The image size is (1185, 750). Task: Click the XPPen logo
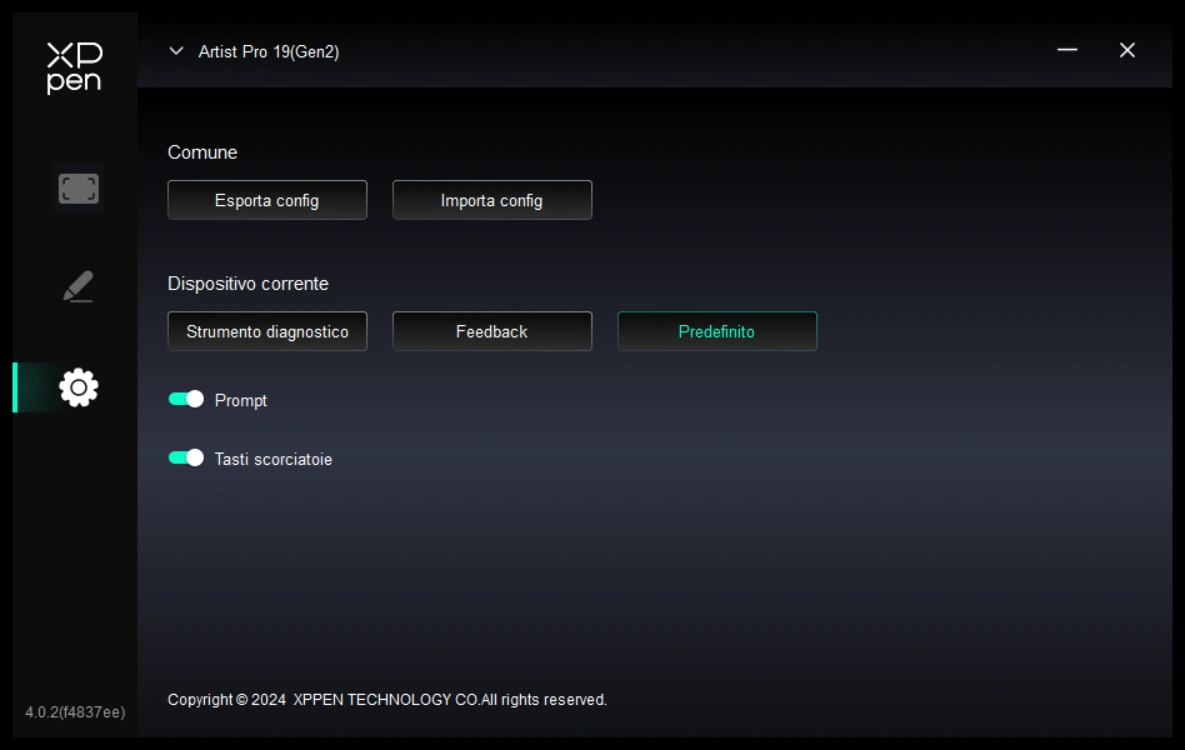[x=74, y=68]
